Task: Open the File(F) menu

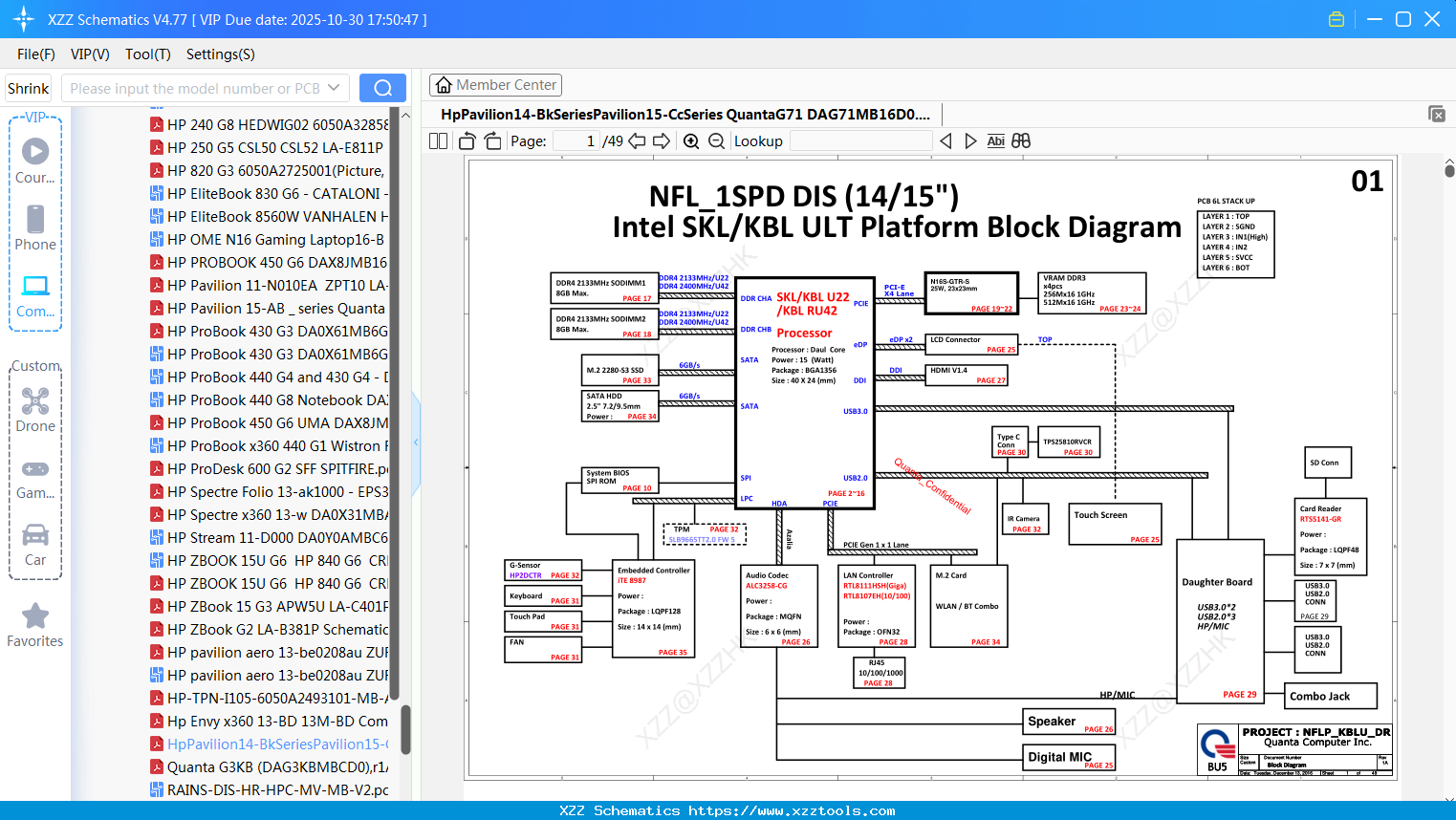Action: point(36,54)
